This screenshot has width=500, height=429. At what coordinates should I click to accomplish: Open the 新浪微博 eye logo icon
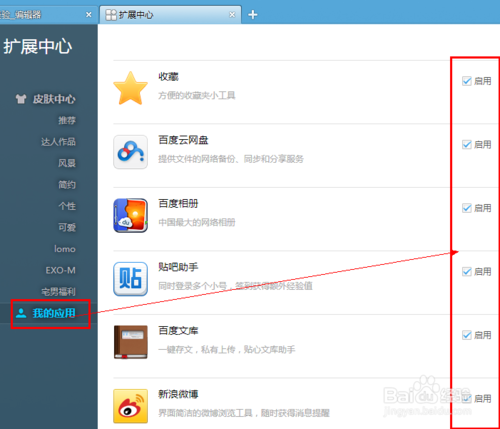130,406
